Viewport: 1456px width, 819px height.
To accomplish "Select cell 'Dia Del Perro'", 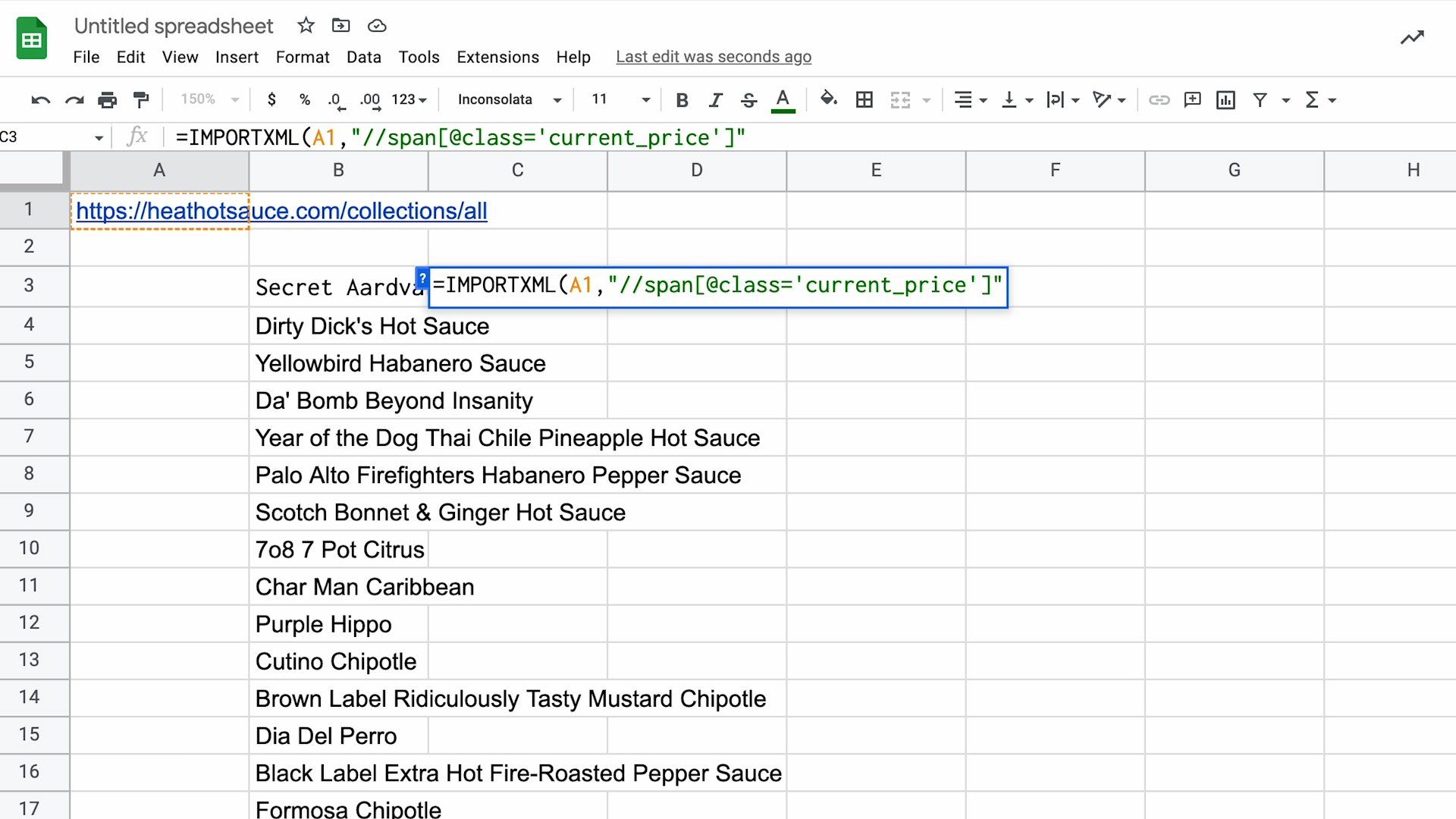I will pyautogui.click(x=339, y=735).
